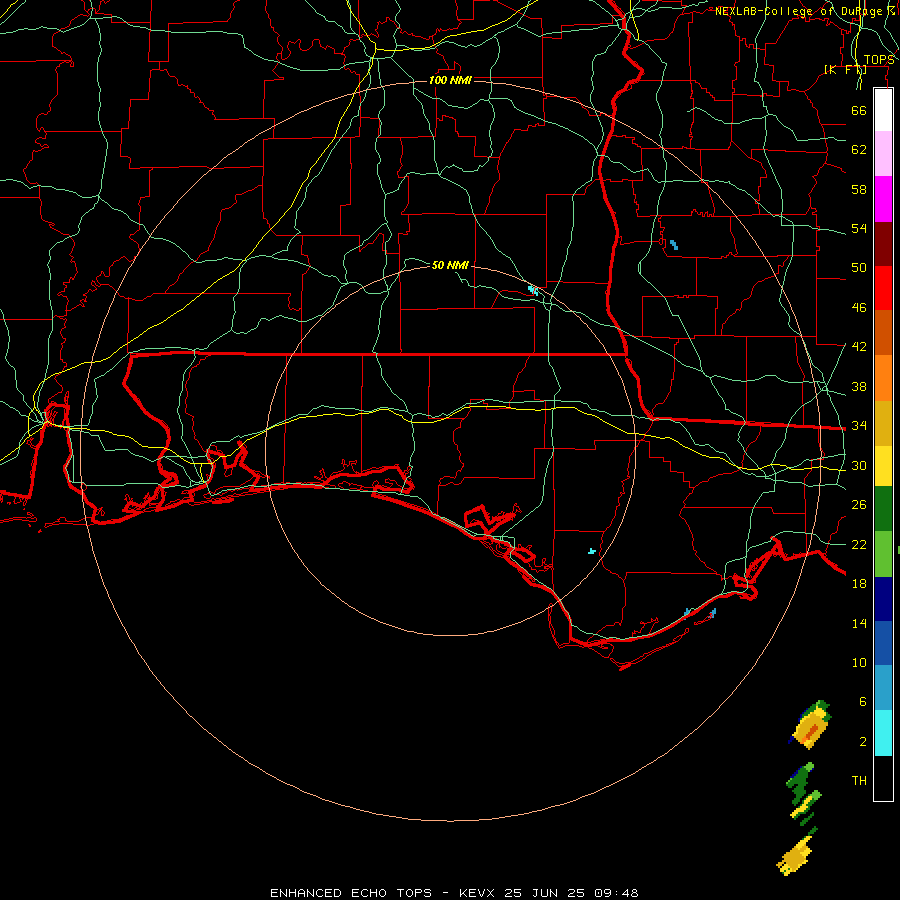Click the "TH" legend label
900x900 pixels.
click(x=859, y=780)
